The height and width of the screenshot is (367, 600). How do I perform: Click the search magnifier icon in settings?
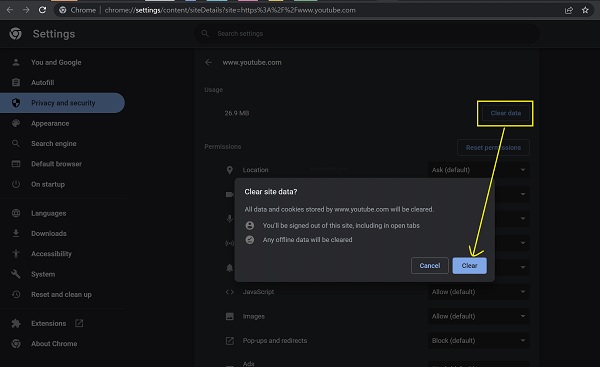pos(205,34)
